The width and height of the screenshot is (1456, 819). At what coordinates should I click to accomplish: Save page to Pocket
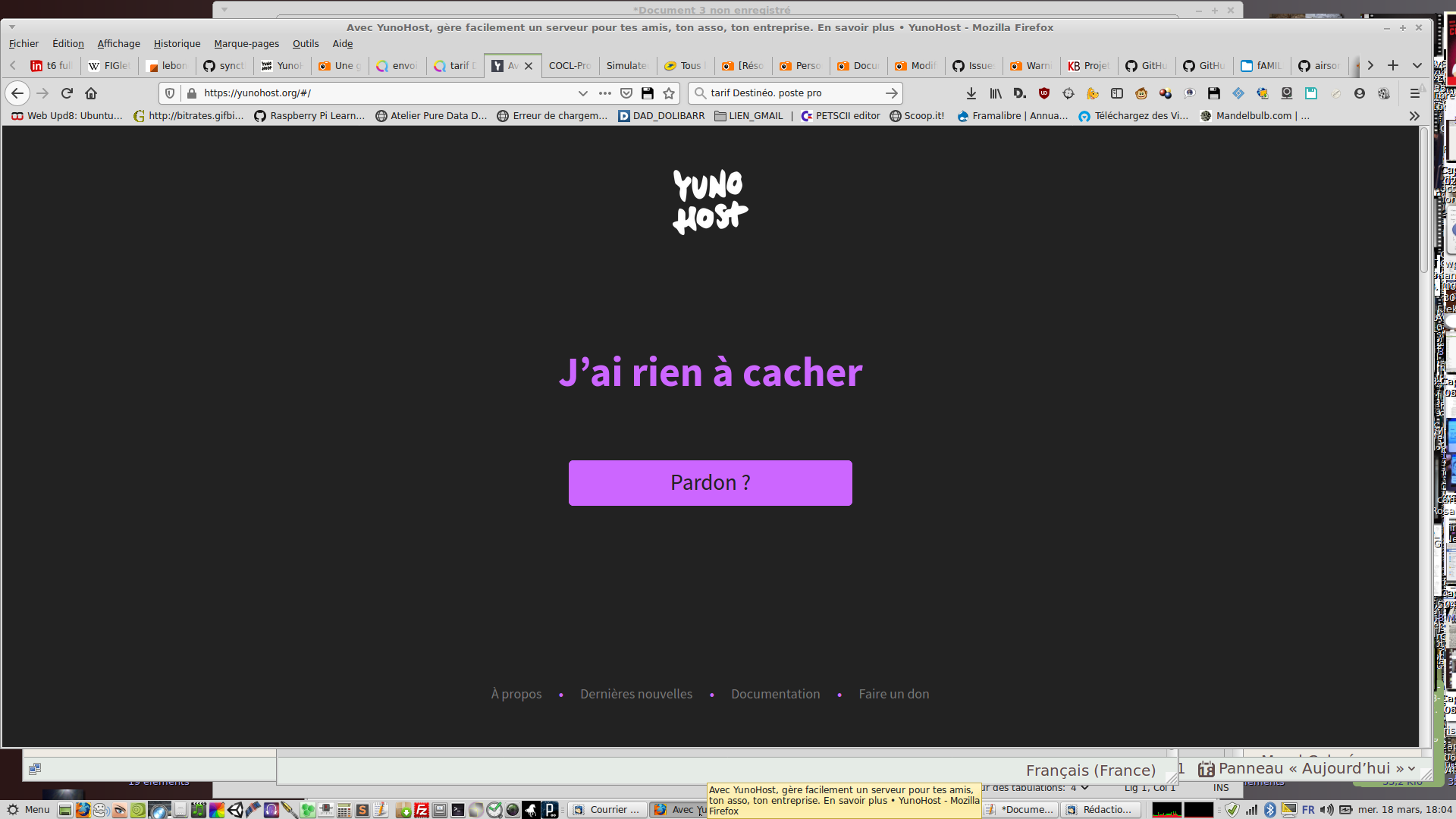[626, 93]
